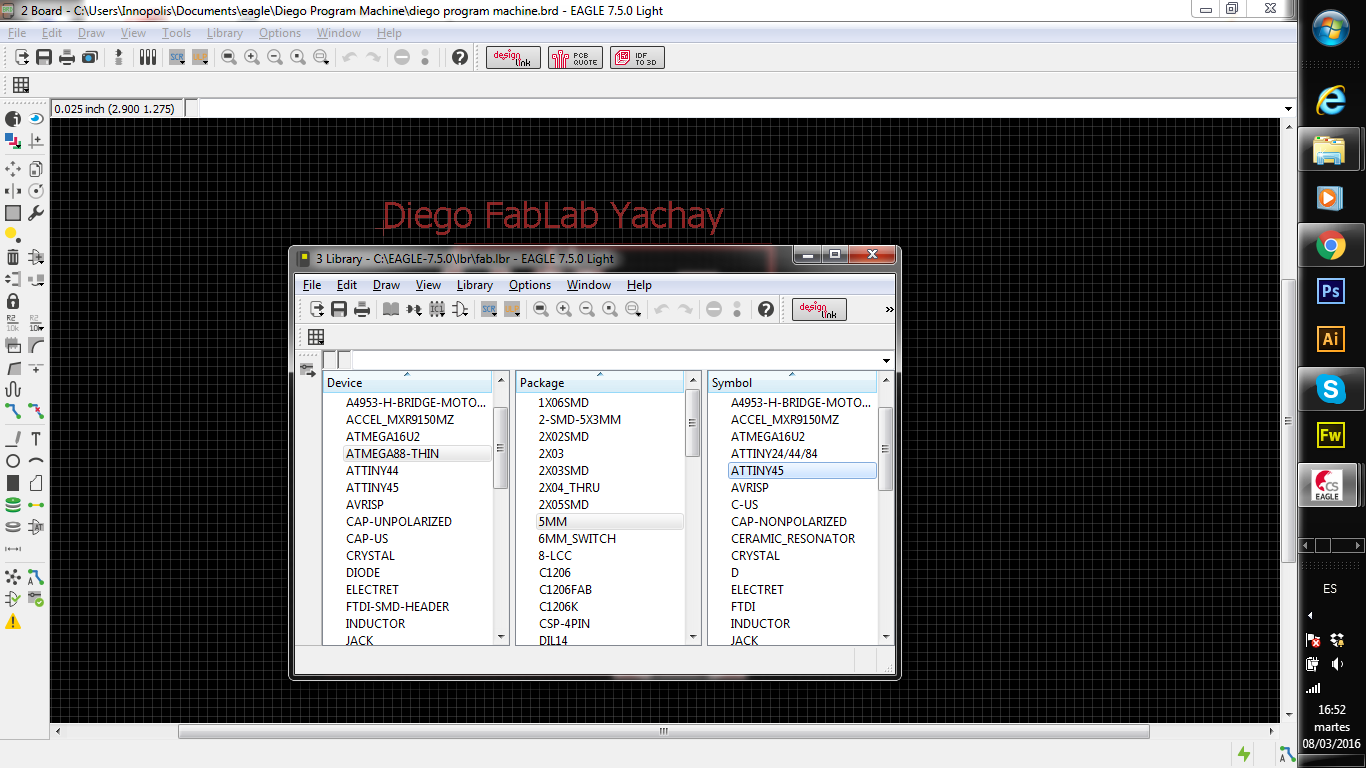Click into the Library command line field
Viewport: 1366px width, 768px height.
[x=615, y=360]
